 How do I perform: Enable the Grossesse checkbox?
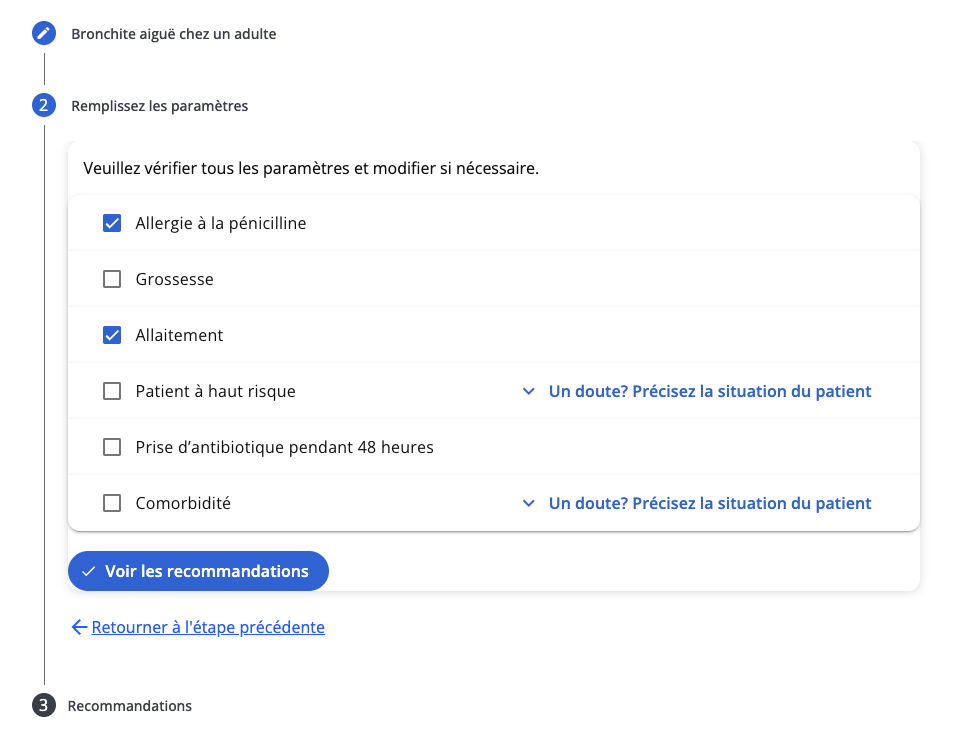point(112,279)
